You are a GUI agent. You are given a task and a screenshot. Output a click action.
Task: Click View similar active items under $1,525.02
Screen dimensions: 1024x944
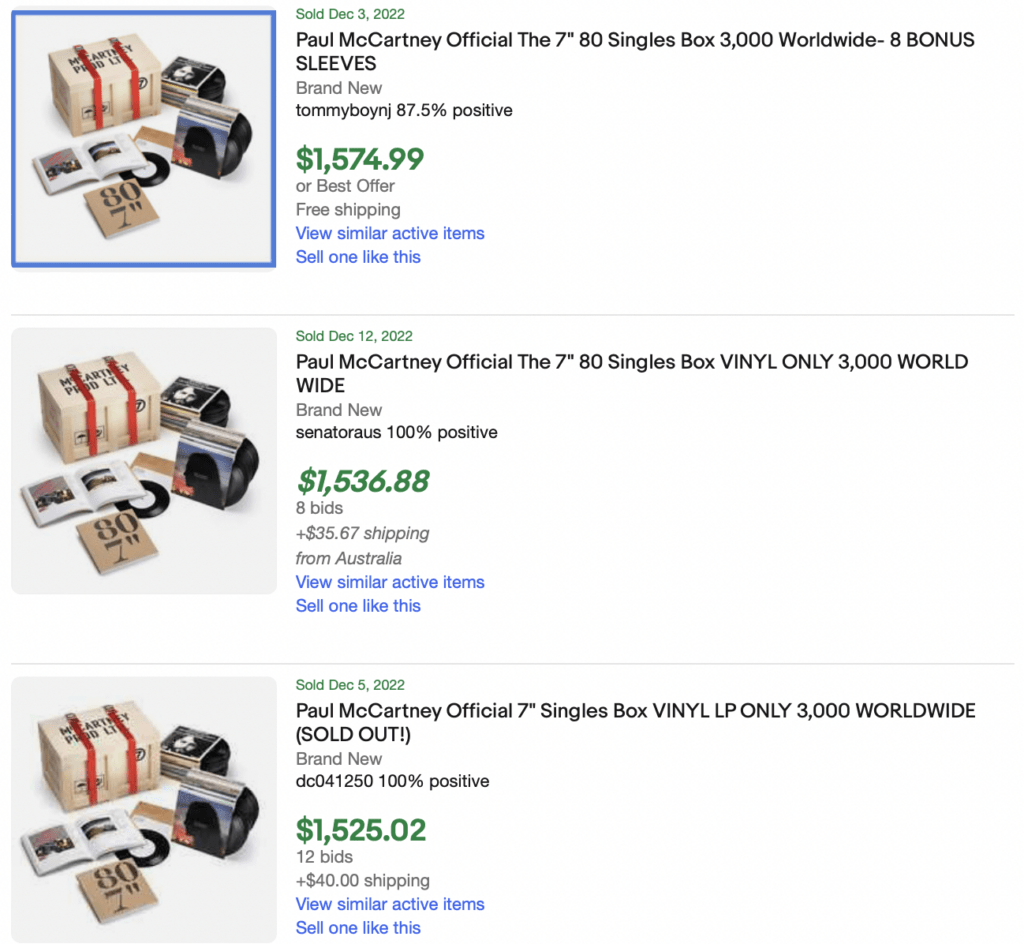coord(390,904)
